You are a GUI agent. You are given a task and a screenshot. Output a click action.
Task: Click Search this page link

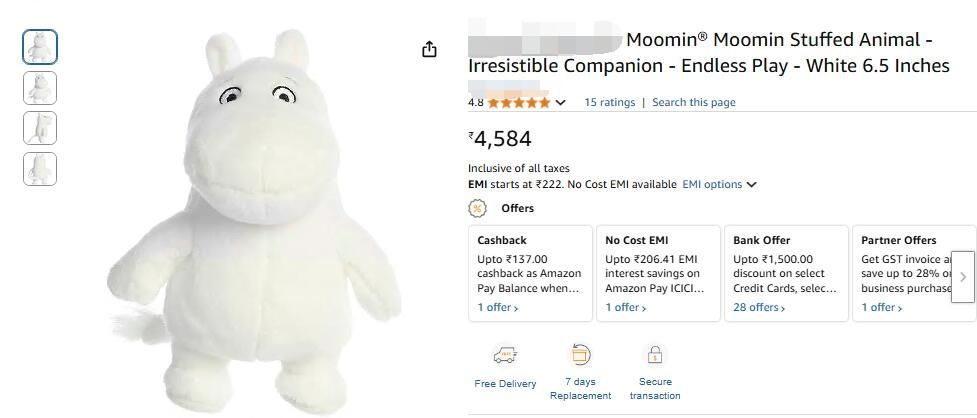(693, 102)
